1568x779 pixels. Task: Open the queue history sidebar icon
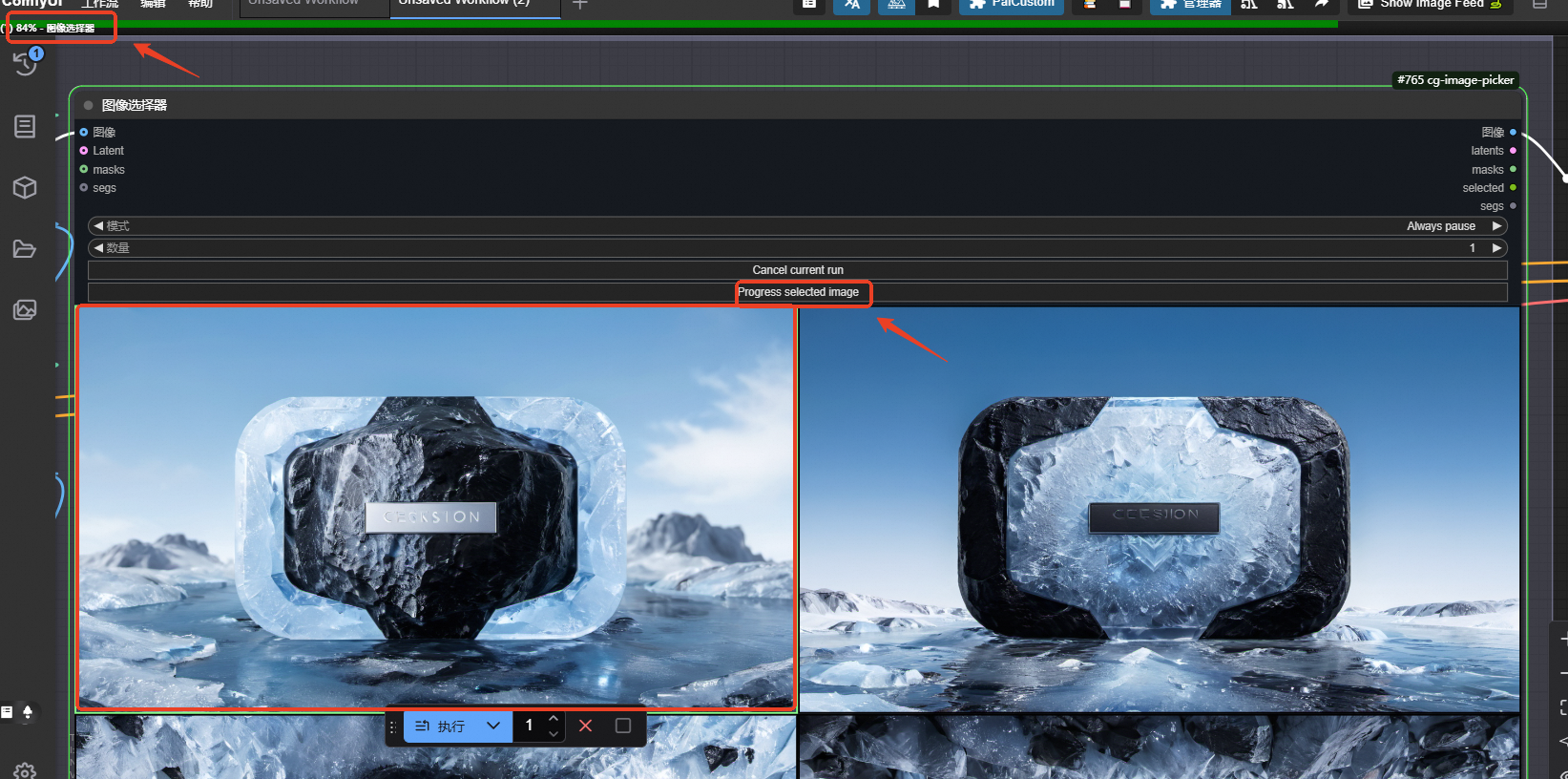point(25,64)
